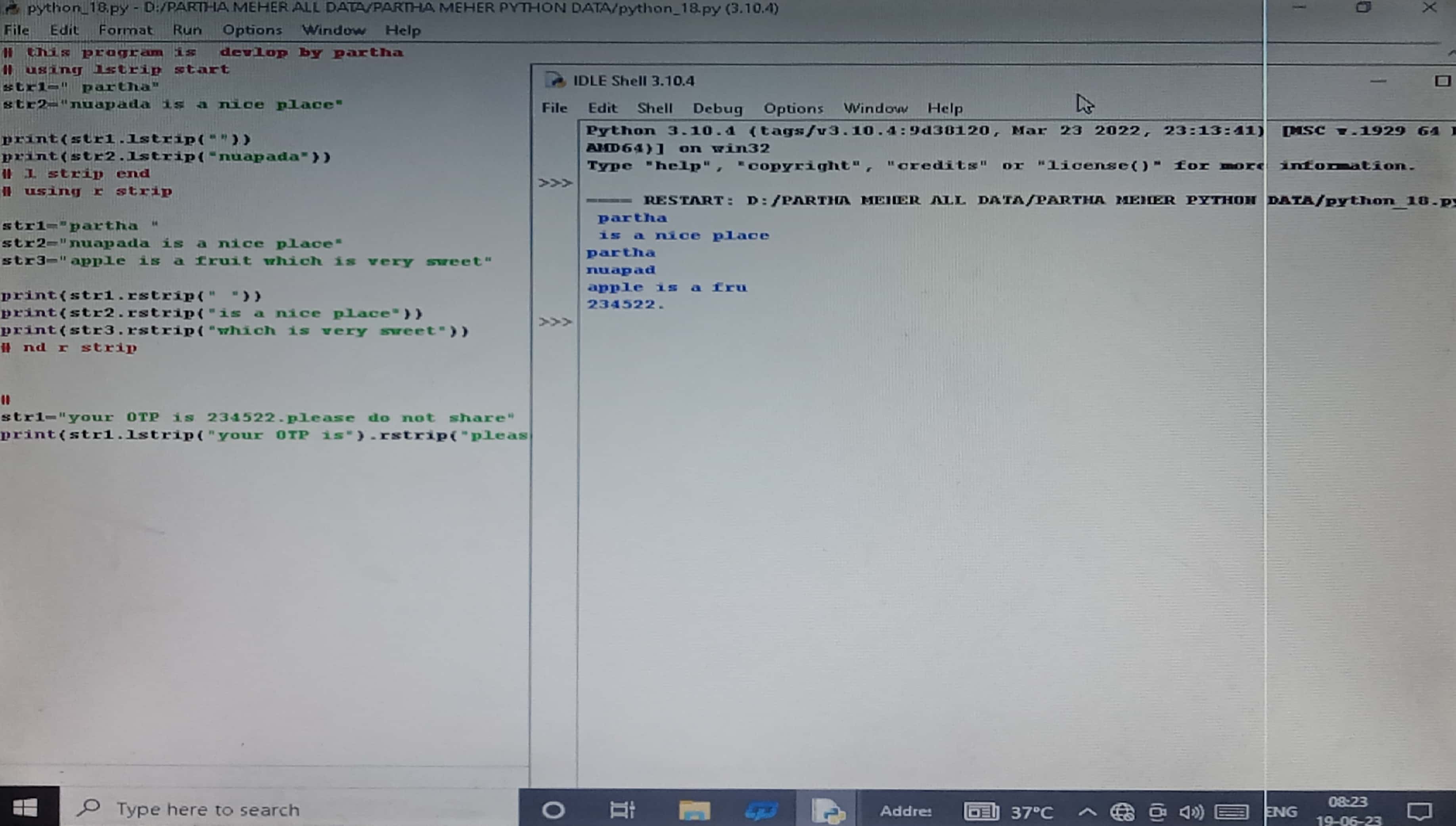Screen dimensions: 1456x826
Task: Click the Windows Start button
Action: tap(25, 808)
